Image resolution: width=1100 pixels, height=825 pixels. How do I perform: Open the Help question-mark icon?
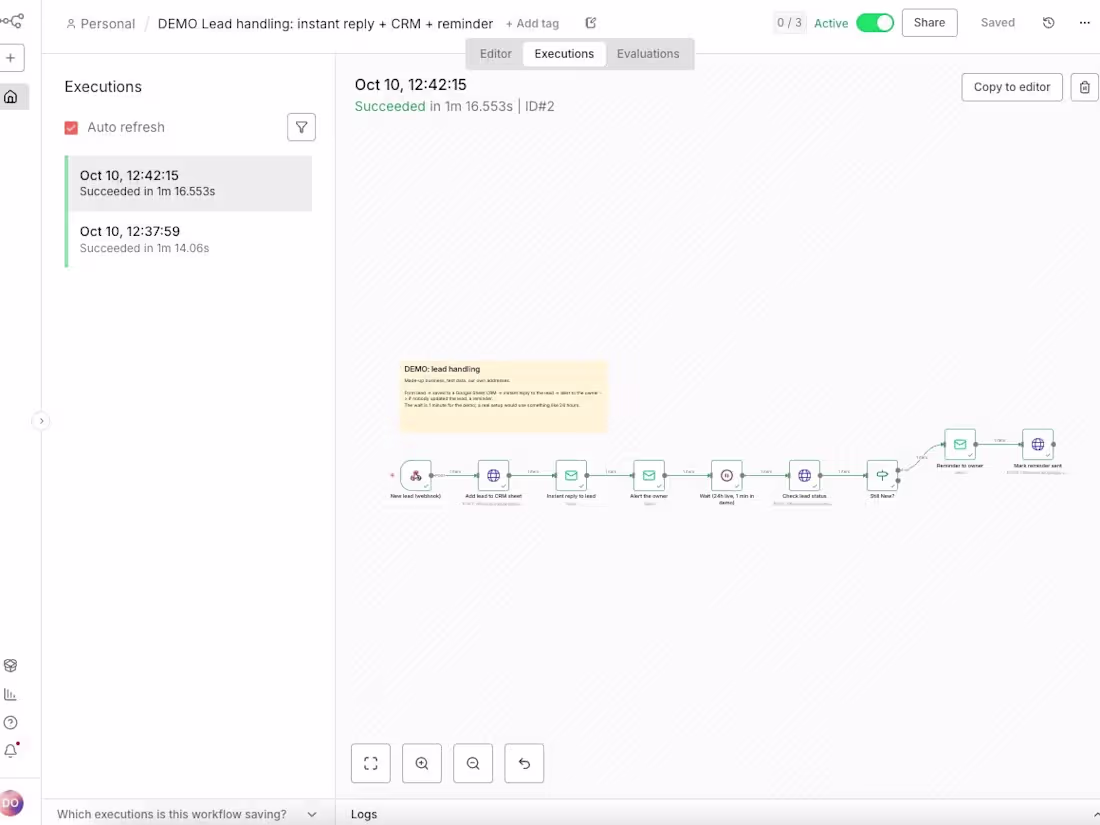point(11,723)
